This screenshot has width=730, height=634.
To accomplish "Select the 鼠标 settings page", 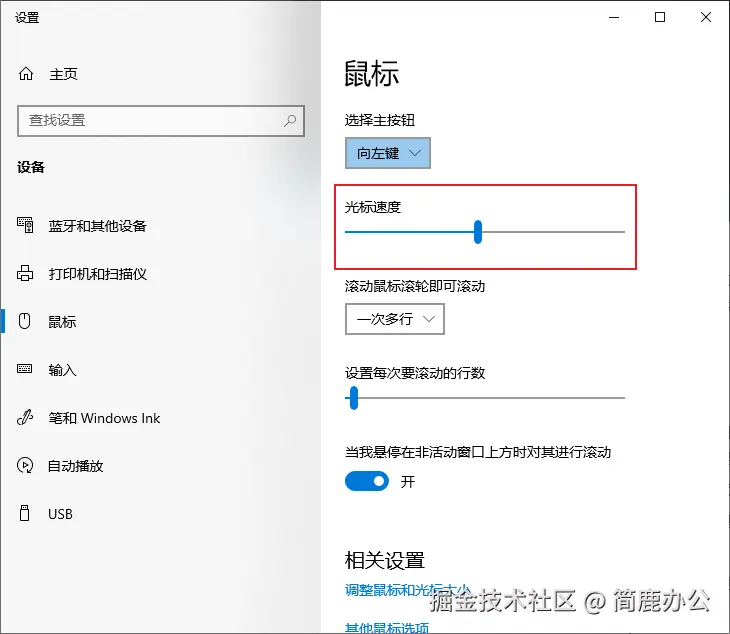I will click(62, 322).
